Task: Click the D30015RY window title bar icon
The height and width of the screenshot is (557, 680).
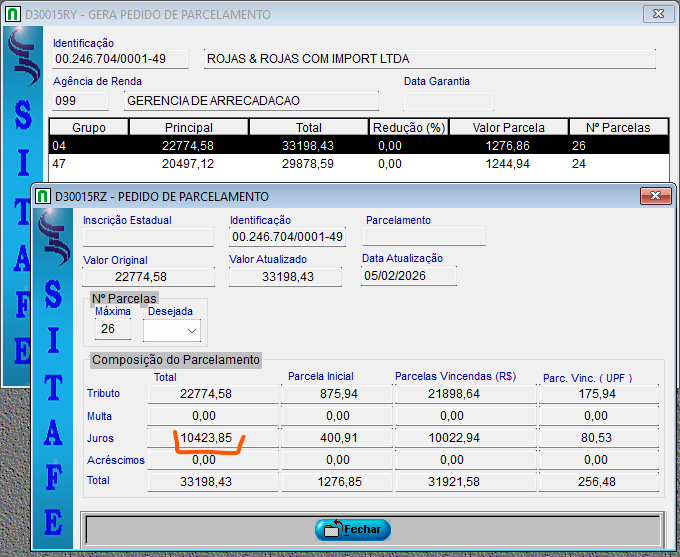Action: [x=14, y=15]
